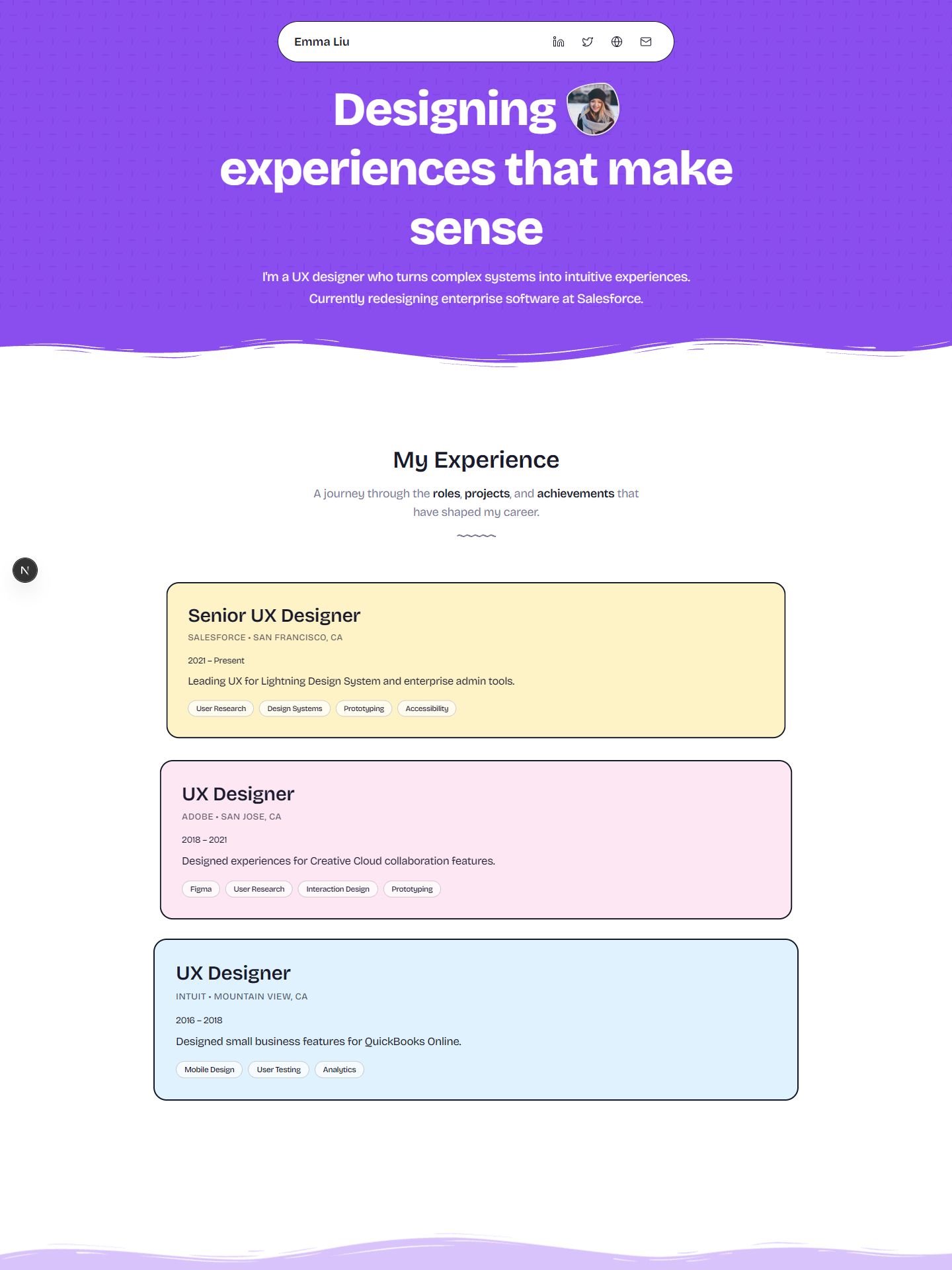Select "Prototyping" tag on the pink card
This screenshot has height=1270, width=952.
[x=411, y=888]
